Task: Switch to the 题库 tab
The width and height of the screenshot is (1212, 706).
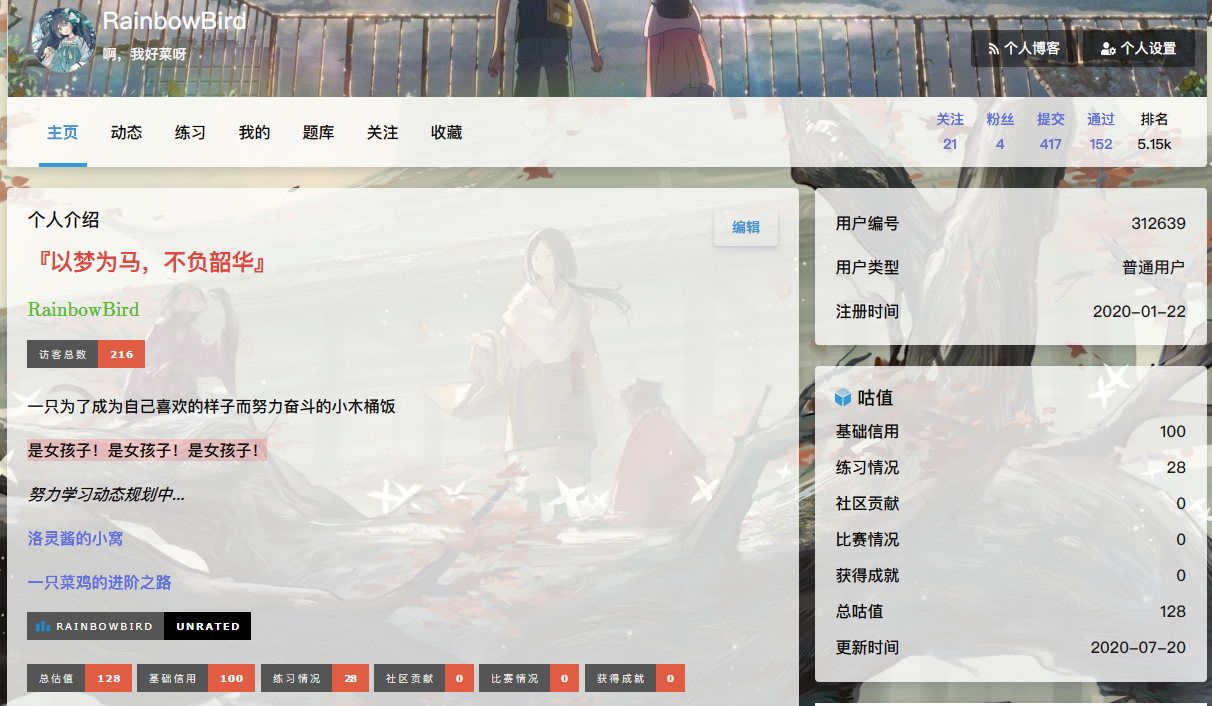Action: [318, 132]
